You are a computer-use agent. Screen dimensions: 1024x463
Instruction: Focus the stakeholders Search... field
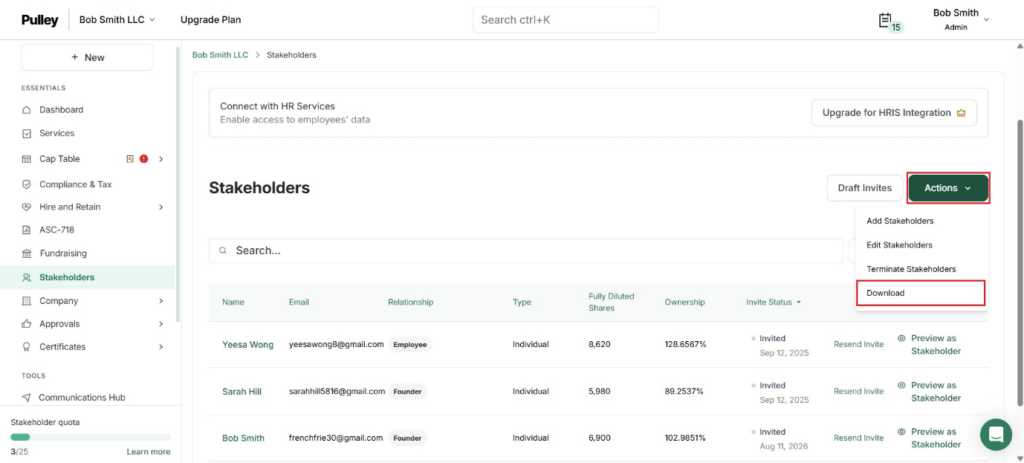click(526, 250)
